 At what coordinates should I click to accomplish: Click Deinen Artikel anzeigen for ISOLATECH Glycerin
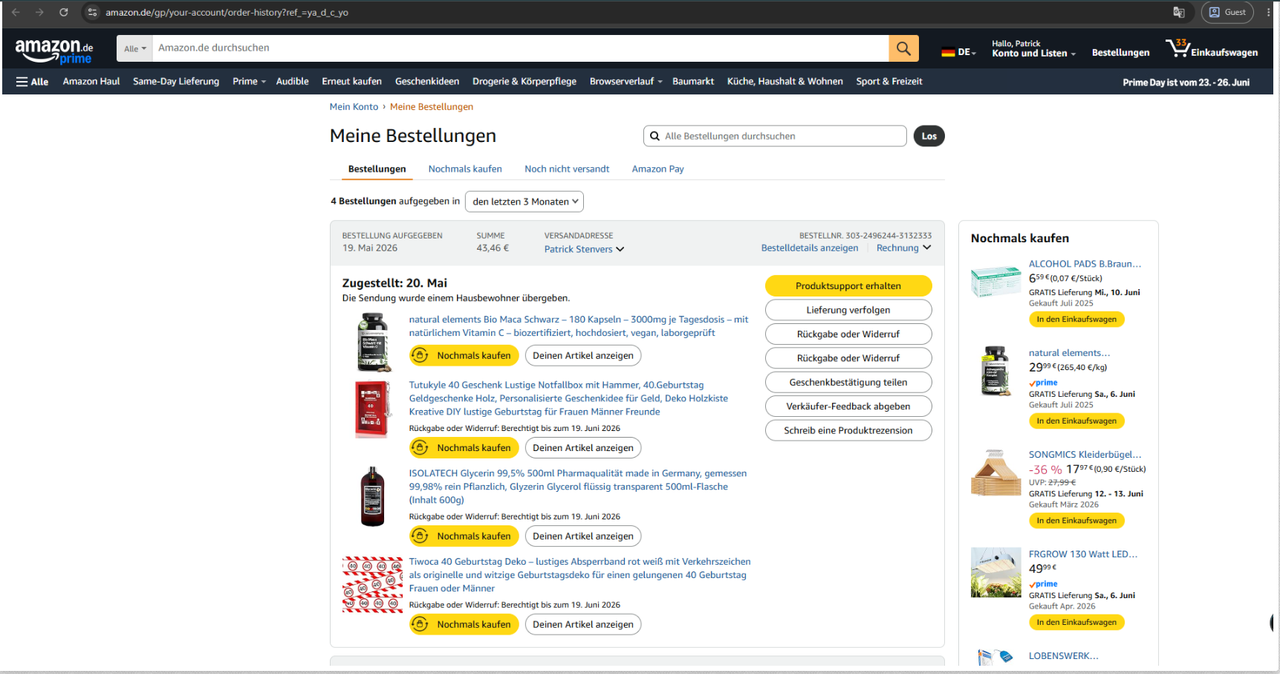coord(583,536)
